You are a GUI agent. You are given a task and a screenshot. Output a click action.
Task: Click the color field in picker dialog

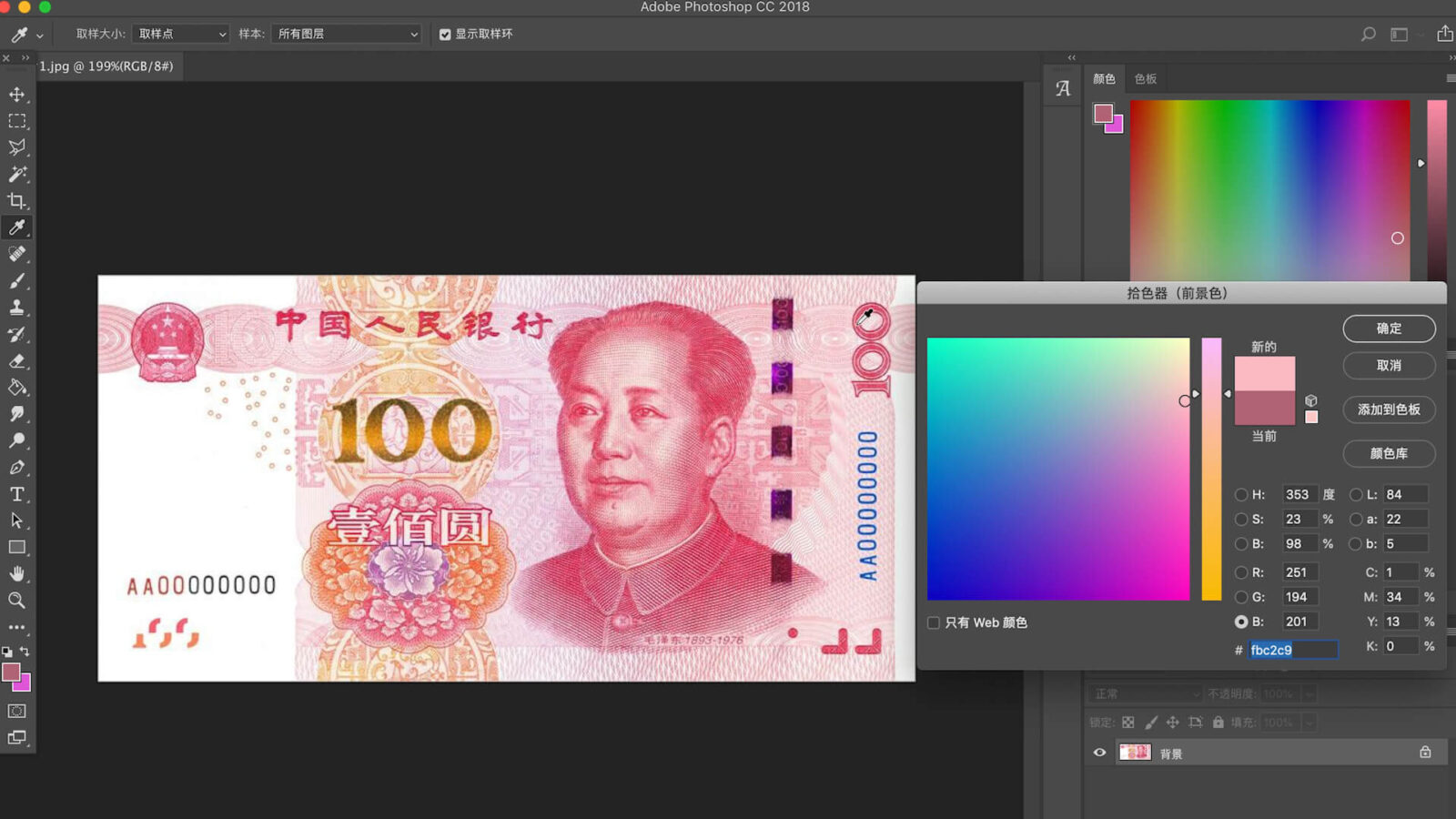[x=1058, y=469]
